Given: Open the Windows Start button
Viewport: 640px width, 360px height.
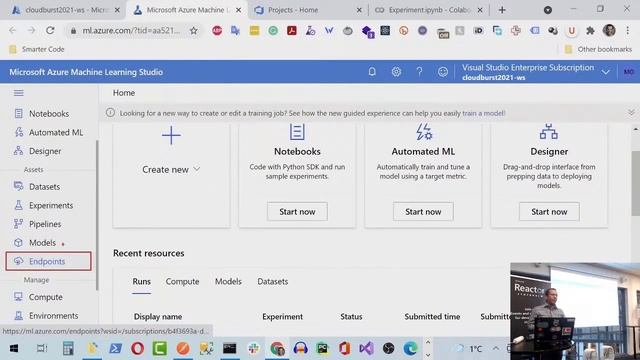Looking at the screenshot, I should pyautogui.click(x=14, y=348).
